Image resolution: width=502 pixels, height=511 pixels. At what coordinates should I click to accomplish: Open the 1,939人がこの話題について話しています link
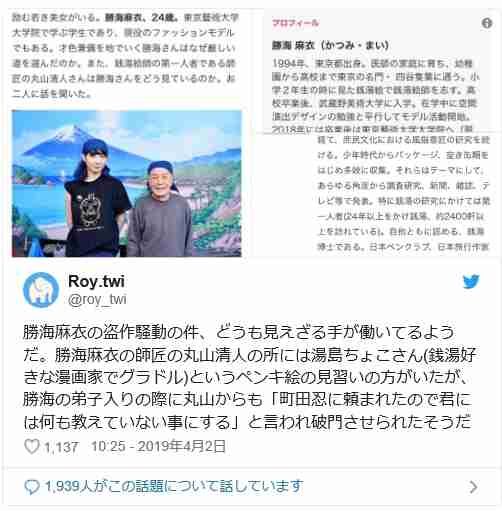point(174,487)
